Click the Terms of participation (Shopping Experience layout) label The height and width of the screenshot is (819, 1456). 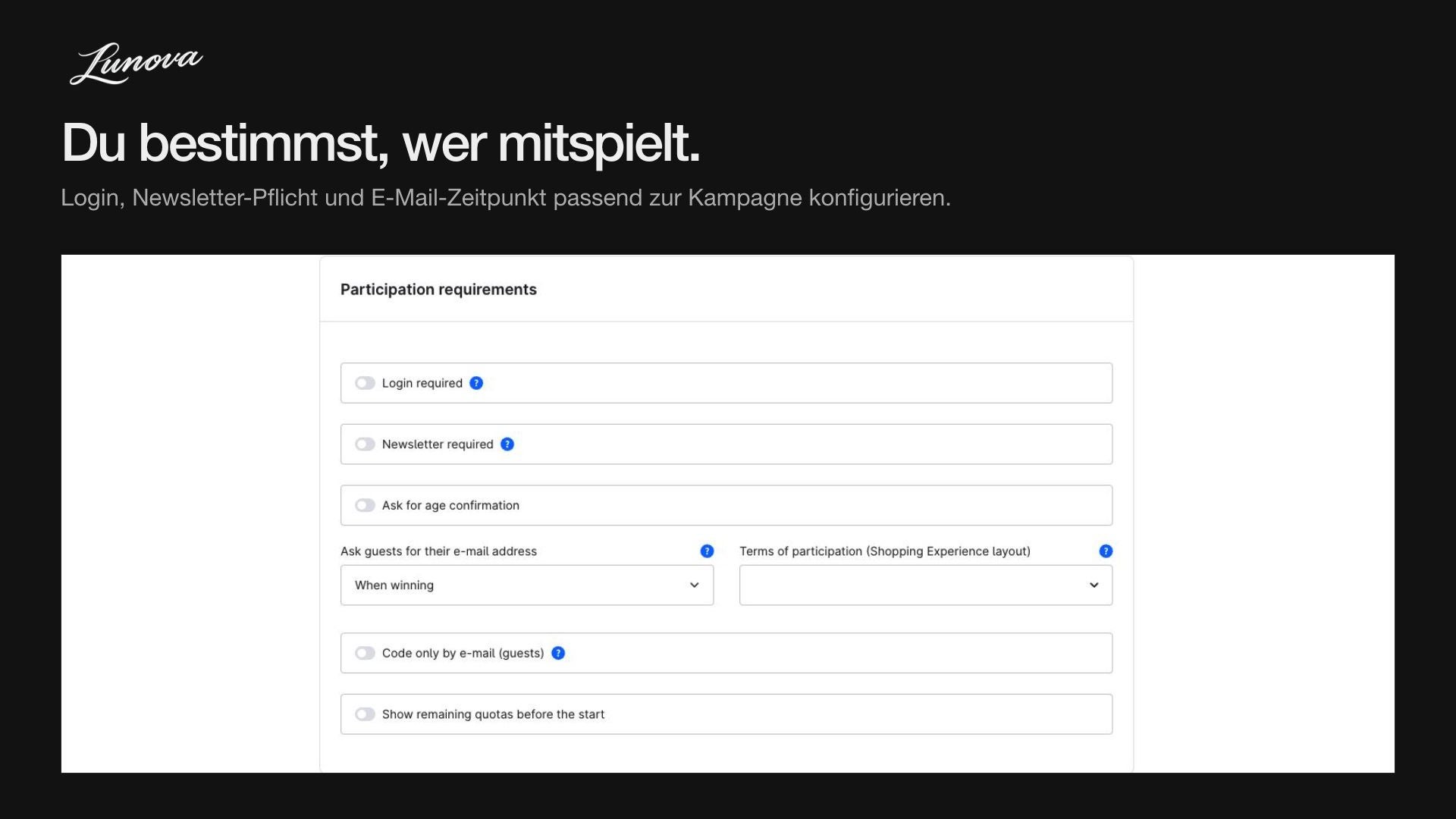885,551
